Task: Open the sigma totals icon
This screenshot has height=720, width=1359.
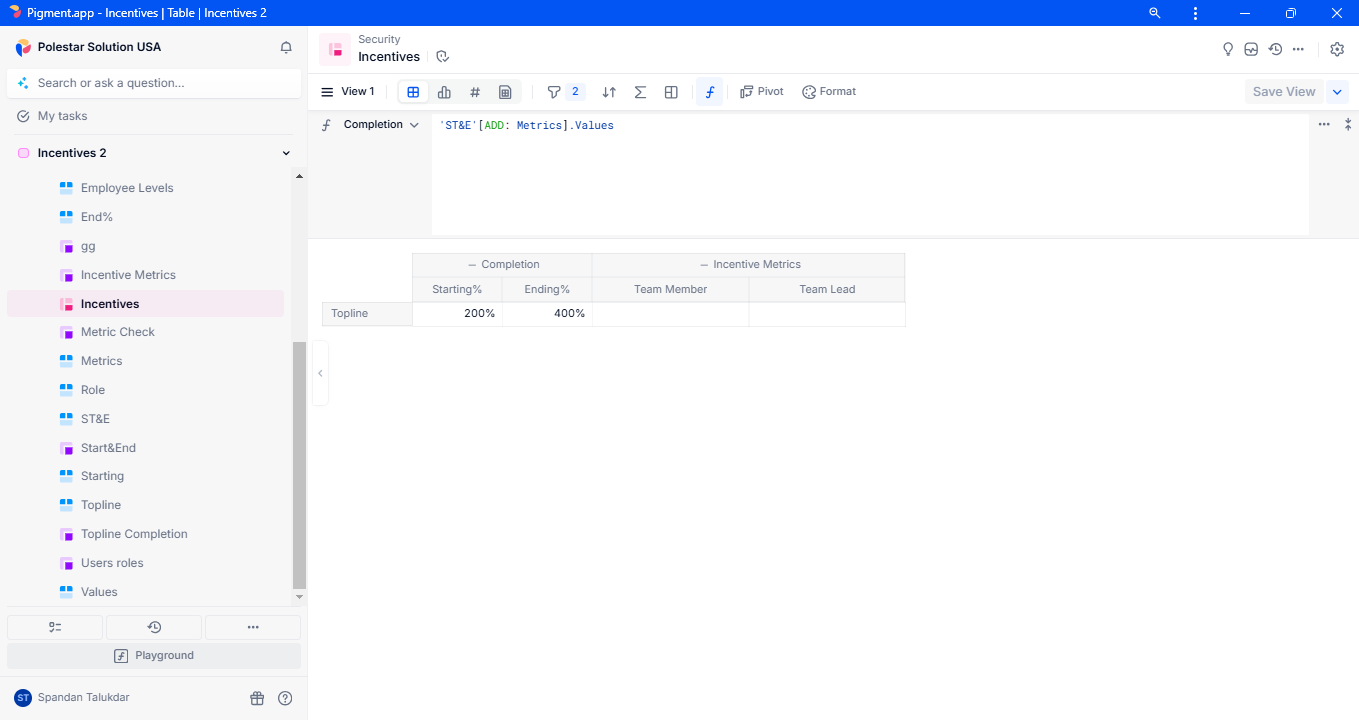Action: coord(640,92)
